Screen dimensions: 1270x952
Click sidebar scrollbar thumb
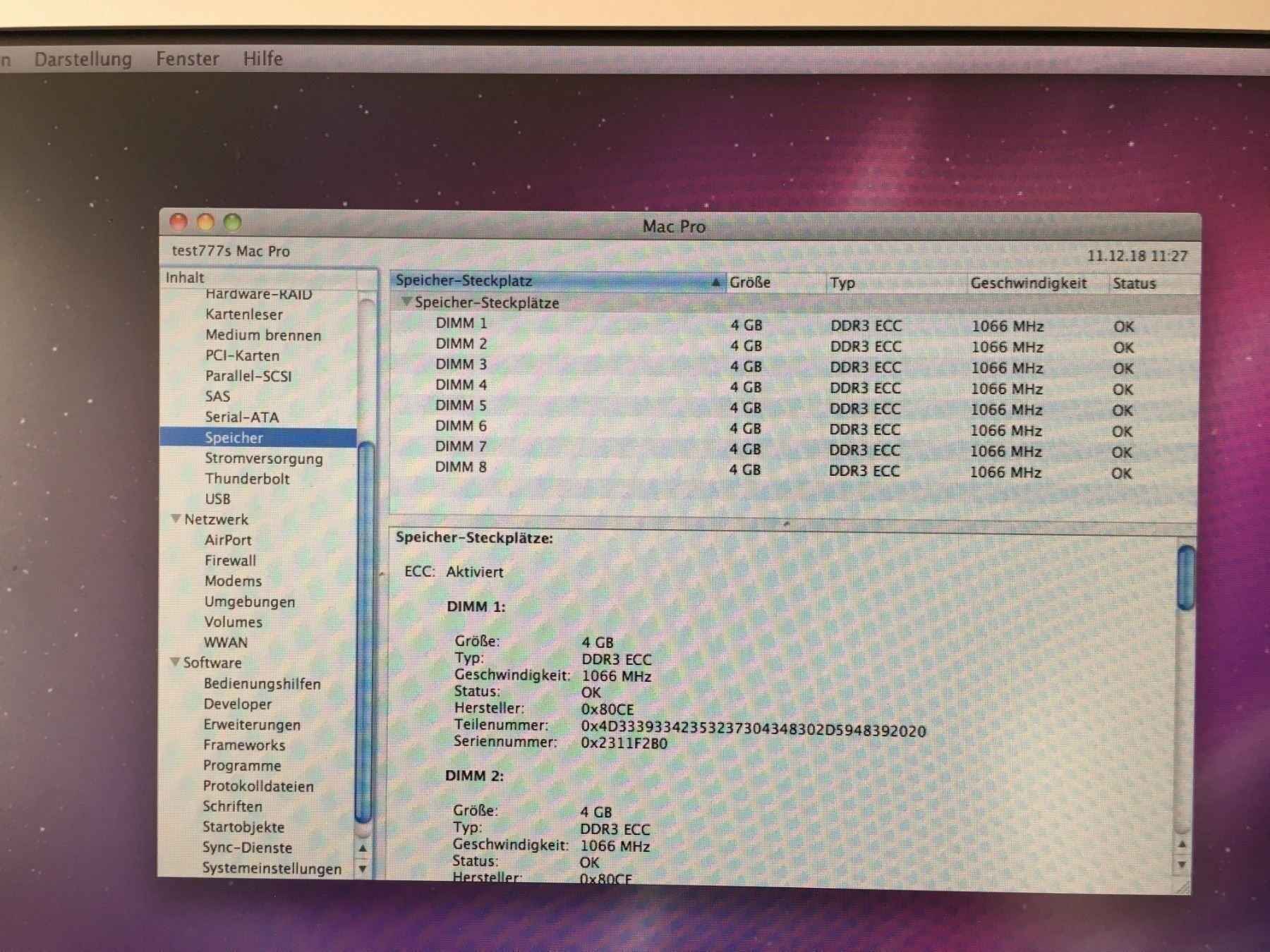coord(365,632)
